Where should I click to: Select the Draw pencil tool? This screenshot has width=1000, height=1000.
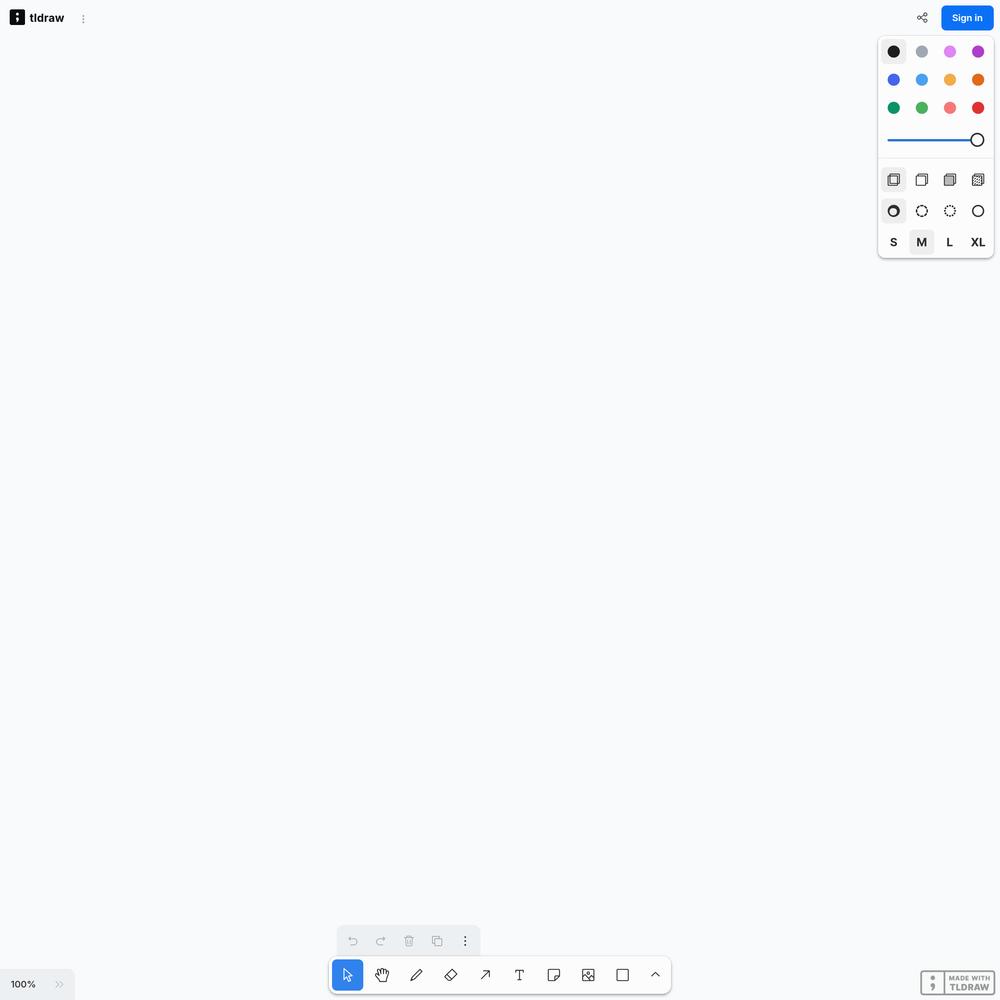point(416,974)
